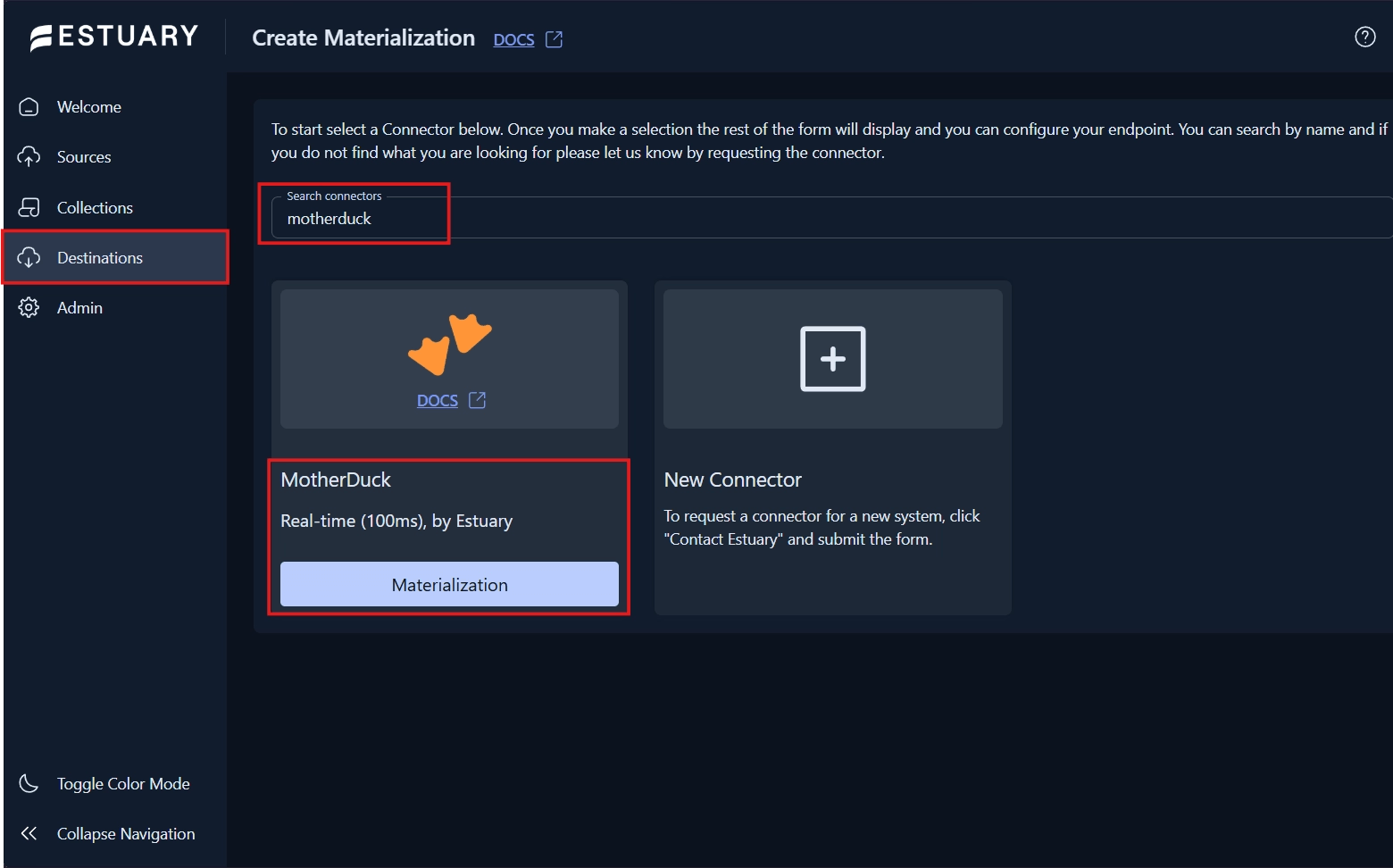
Task: Click the Destinations cloud download icon
Action: click(29, 258)
